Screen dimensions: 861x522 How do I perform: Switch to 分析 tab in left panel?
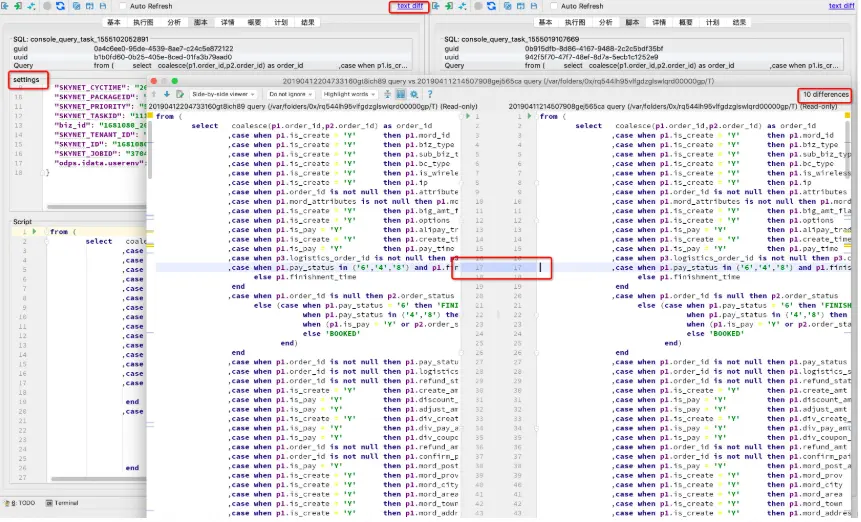[174, 23]
